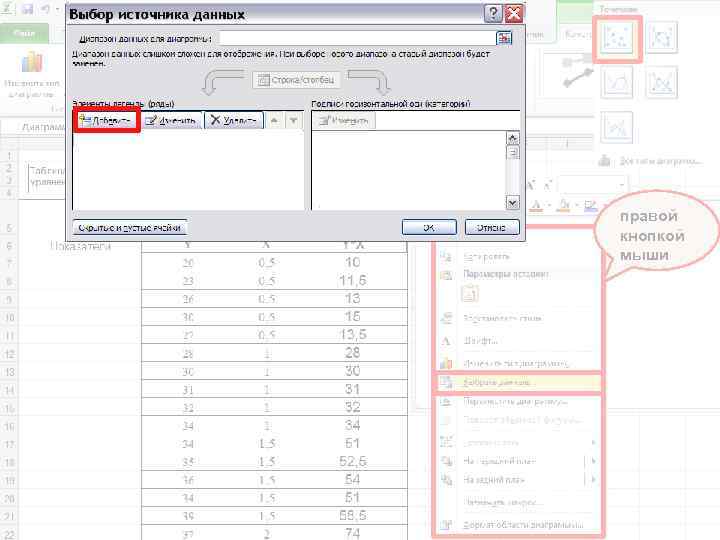
Task: Select scatter with smooth lines and markers
Action: pos(661,37)
